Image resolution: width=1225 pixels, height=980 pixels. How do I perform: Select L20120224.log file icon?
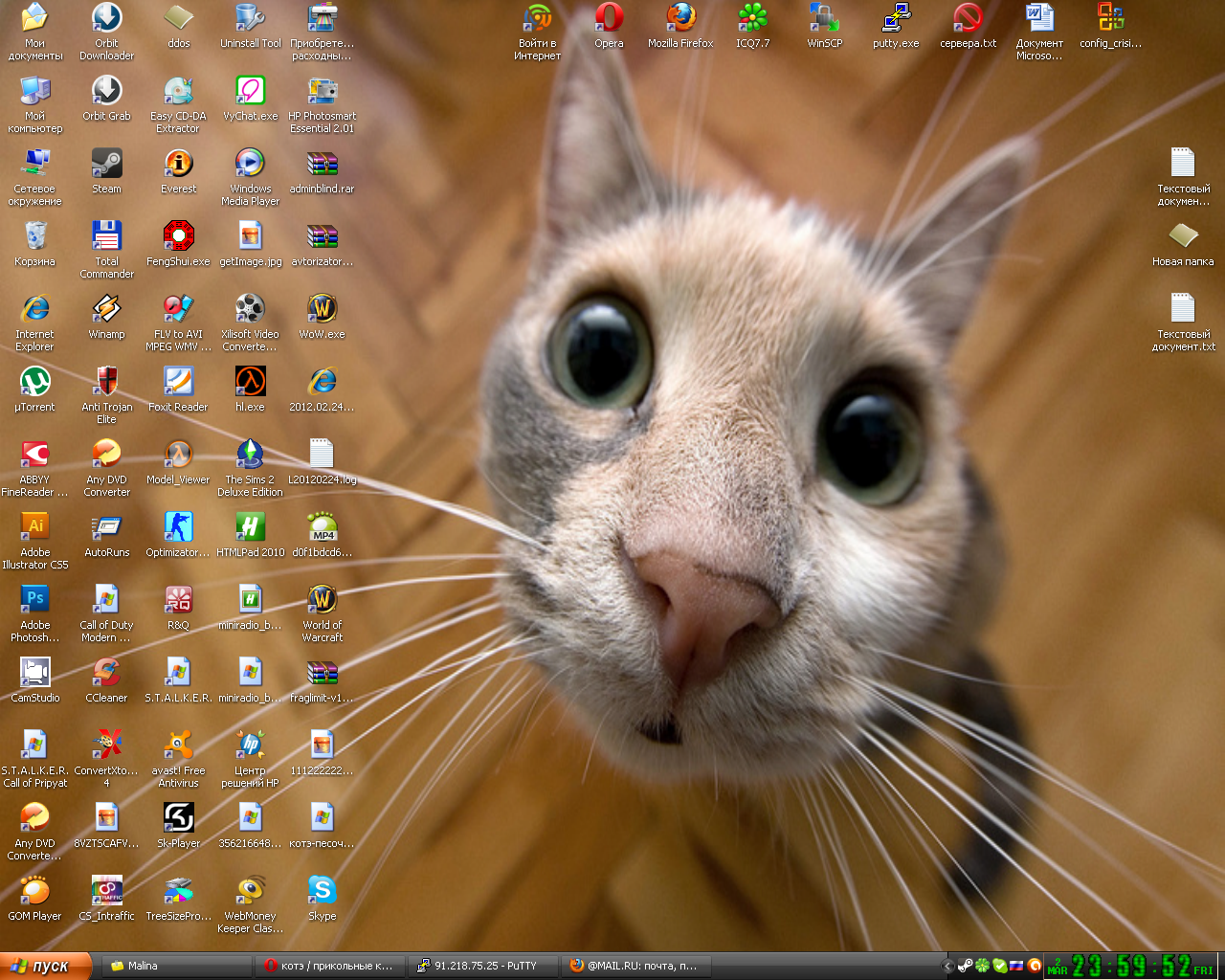322,455
